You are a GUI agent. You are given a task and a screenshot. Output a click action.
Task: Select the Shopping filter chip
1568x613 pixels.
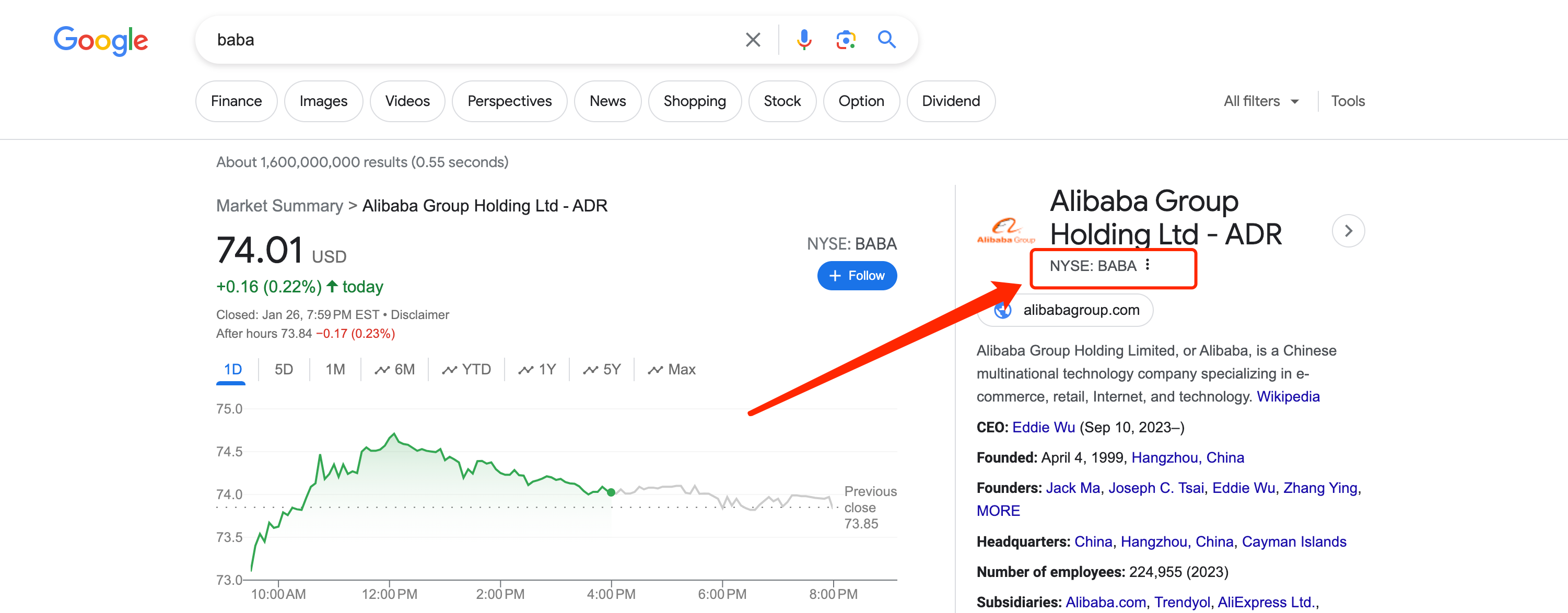[x=695, y=101]
